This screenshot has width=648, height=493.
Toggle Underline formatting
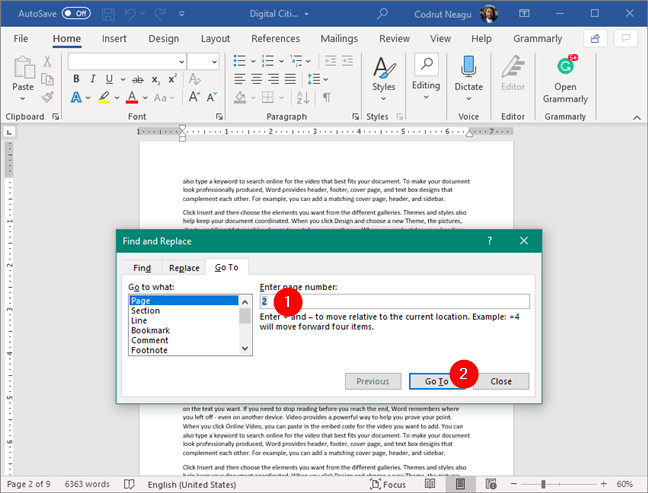tap(109, 79)
